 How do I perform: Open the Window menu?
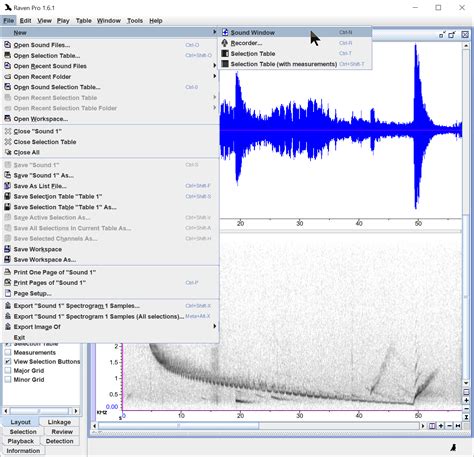pyautogui.click(x=109, y=21)
